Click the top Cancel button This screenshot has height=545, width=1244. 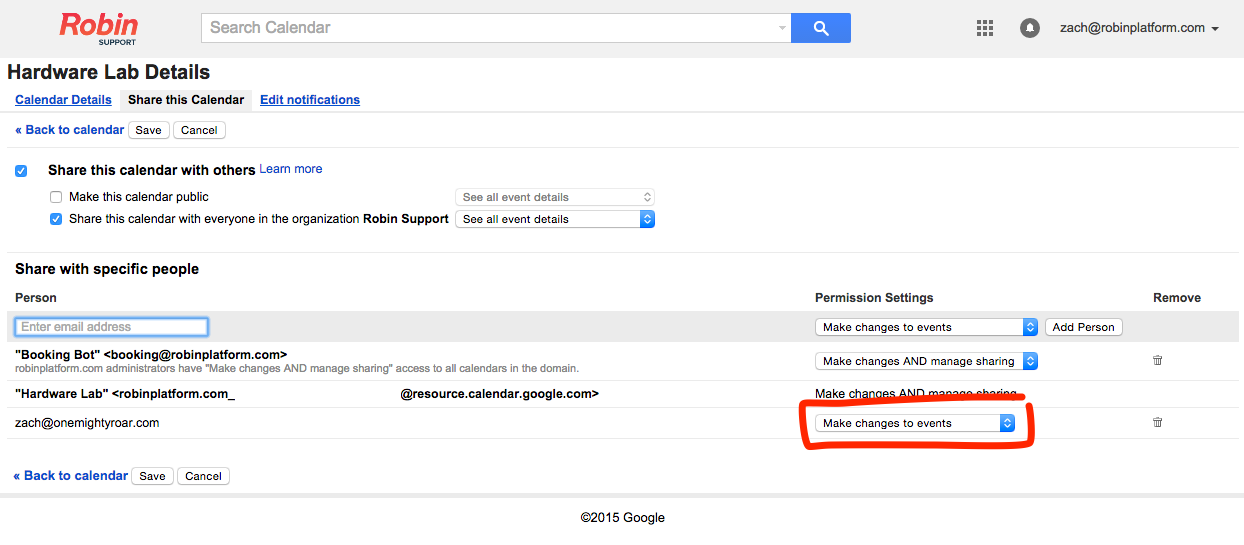click(199, 130)
